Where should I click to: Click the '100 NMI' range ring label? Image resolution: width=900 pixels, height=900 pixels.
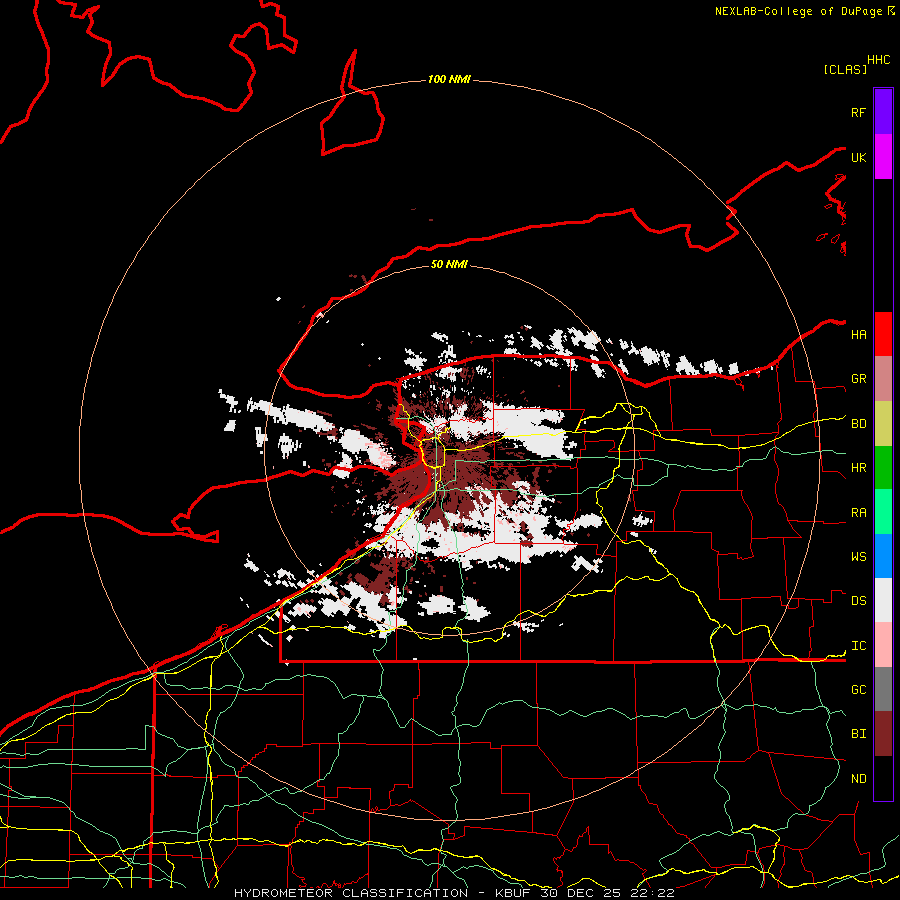pos(449,79)
